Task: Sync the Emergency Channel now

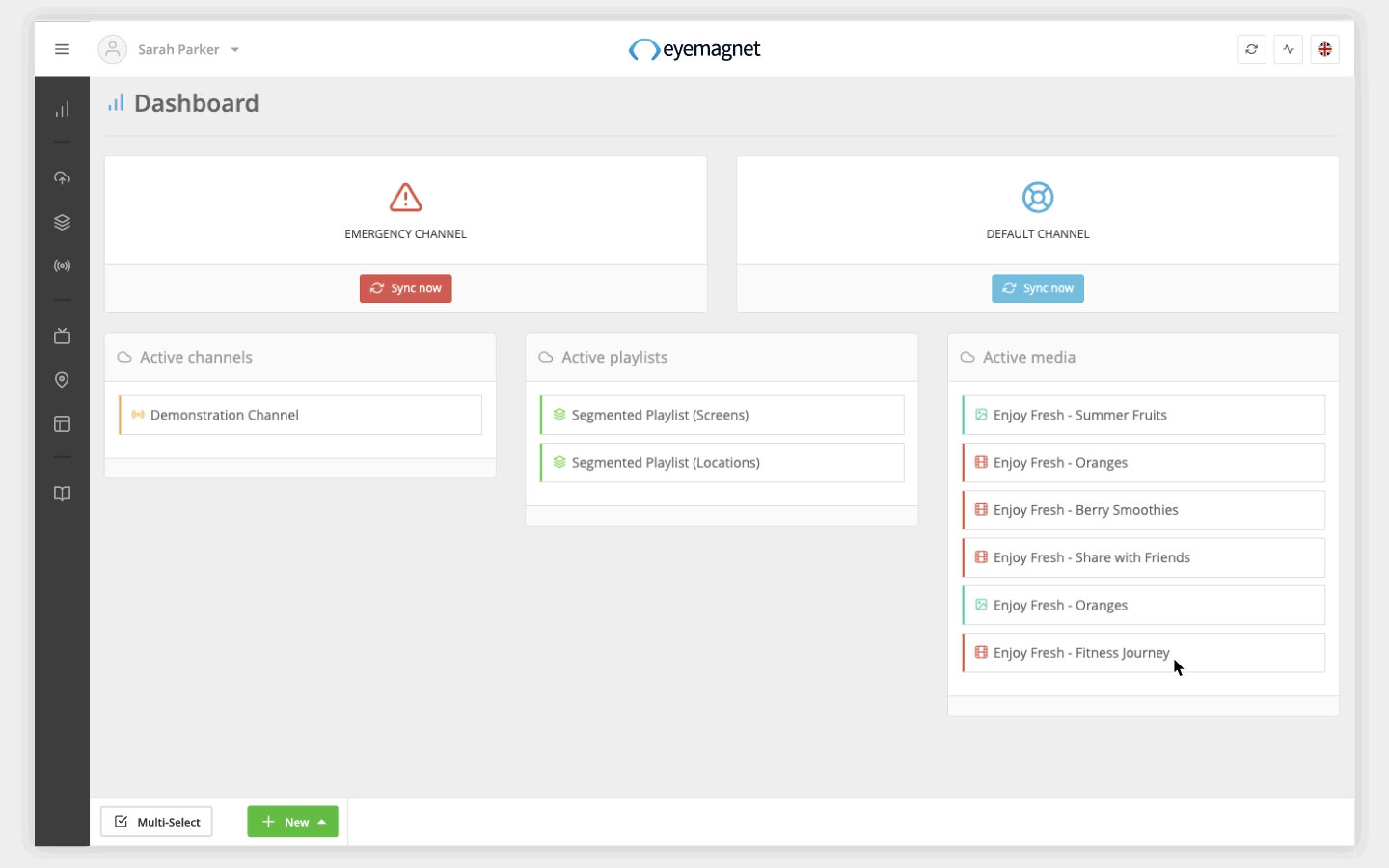Action: (x=405, y=288)
